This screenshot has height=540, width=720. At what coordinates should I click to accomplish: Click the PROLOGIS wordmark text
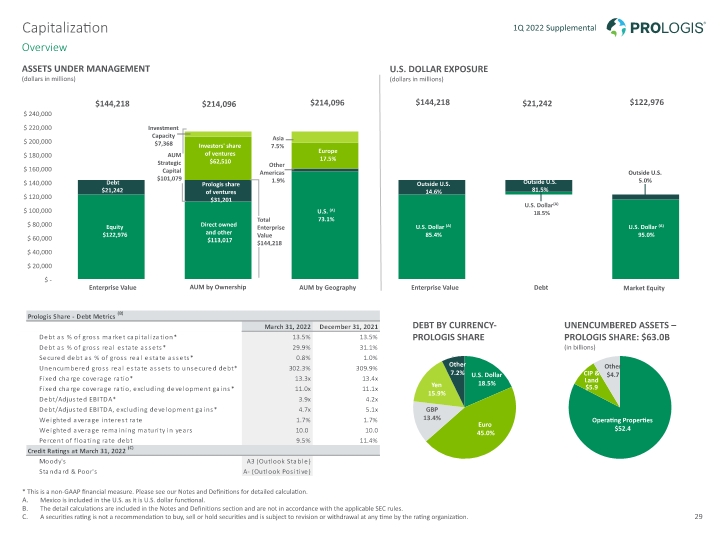(x=667, y=28)
